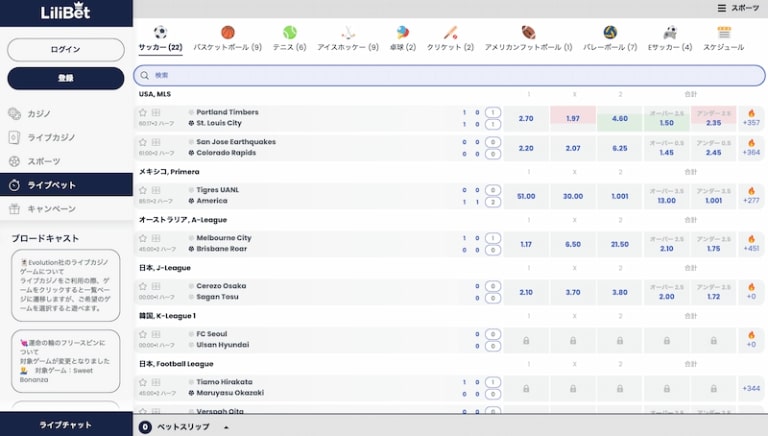Select odds 1.17 for Melbourne City
Viewport: 768px width, 436px height.
(526, 244)
